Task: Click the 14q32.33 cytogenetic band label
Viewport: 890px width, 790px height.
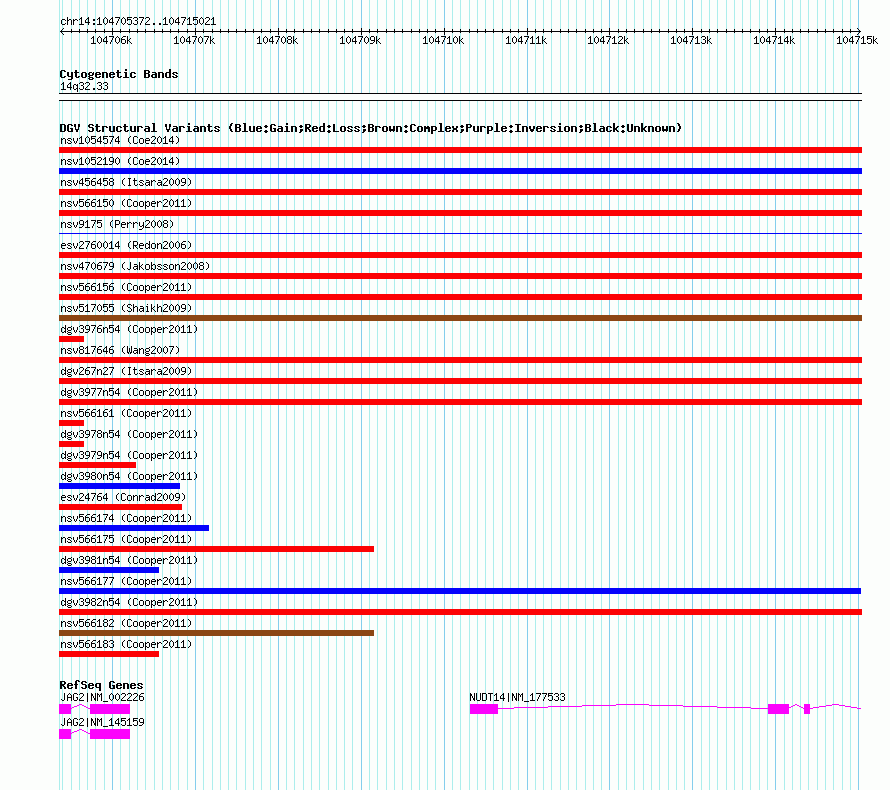Action: coord(84,86)
